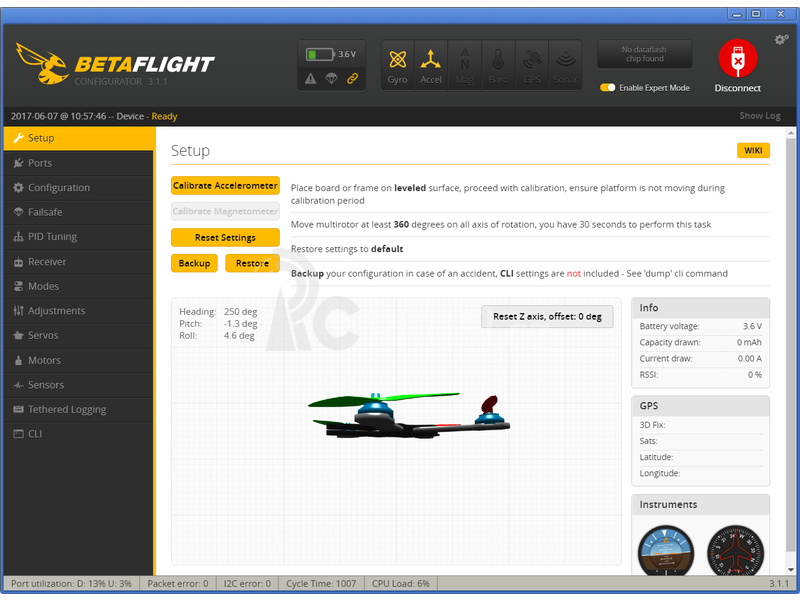
Task: Click the Latitude row in GPS
Action: [x=701, y=457]
